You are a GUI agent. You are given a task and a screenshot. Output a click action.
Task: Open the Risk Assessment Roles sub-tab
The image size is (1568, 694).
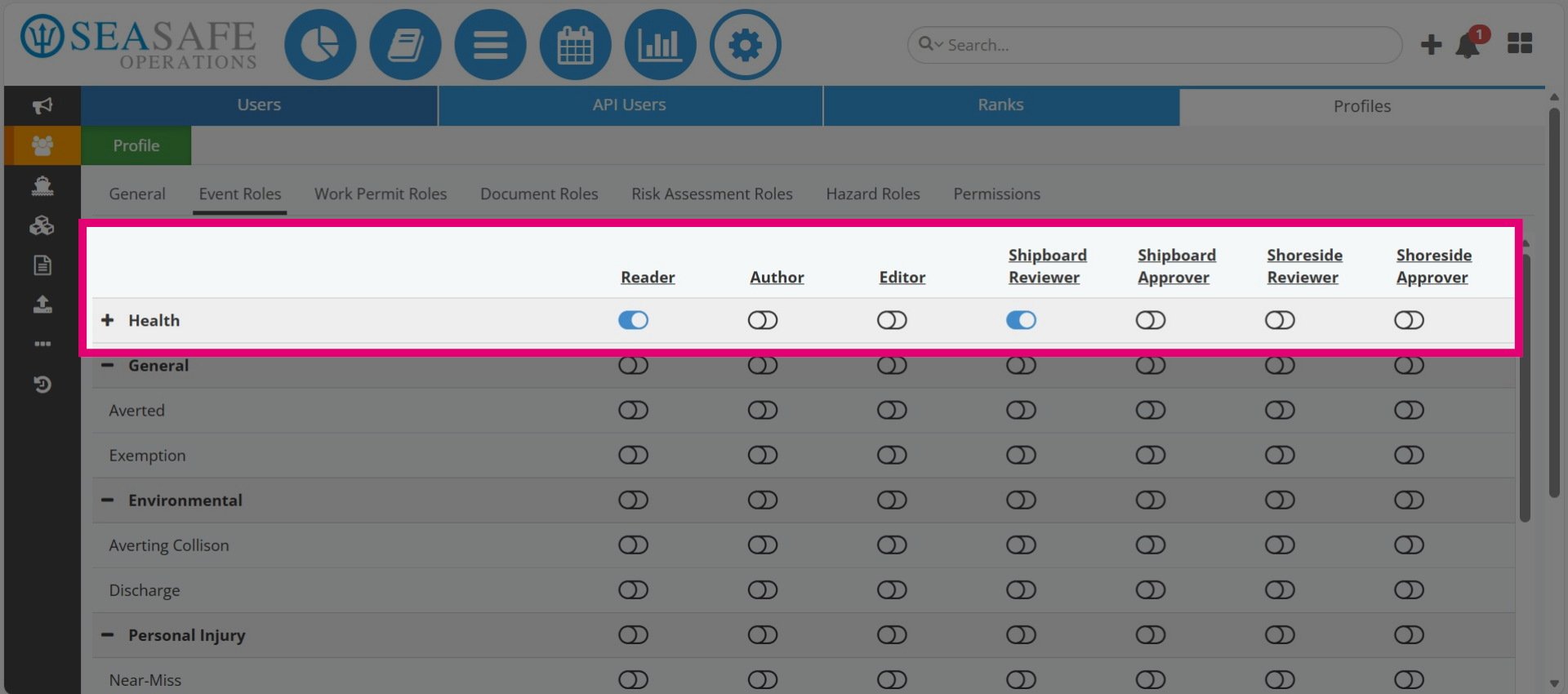pos(712,194)
